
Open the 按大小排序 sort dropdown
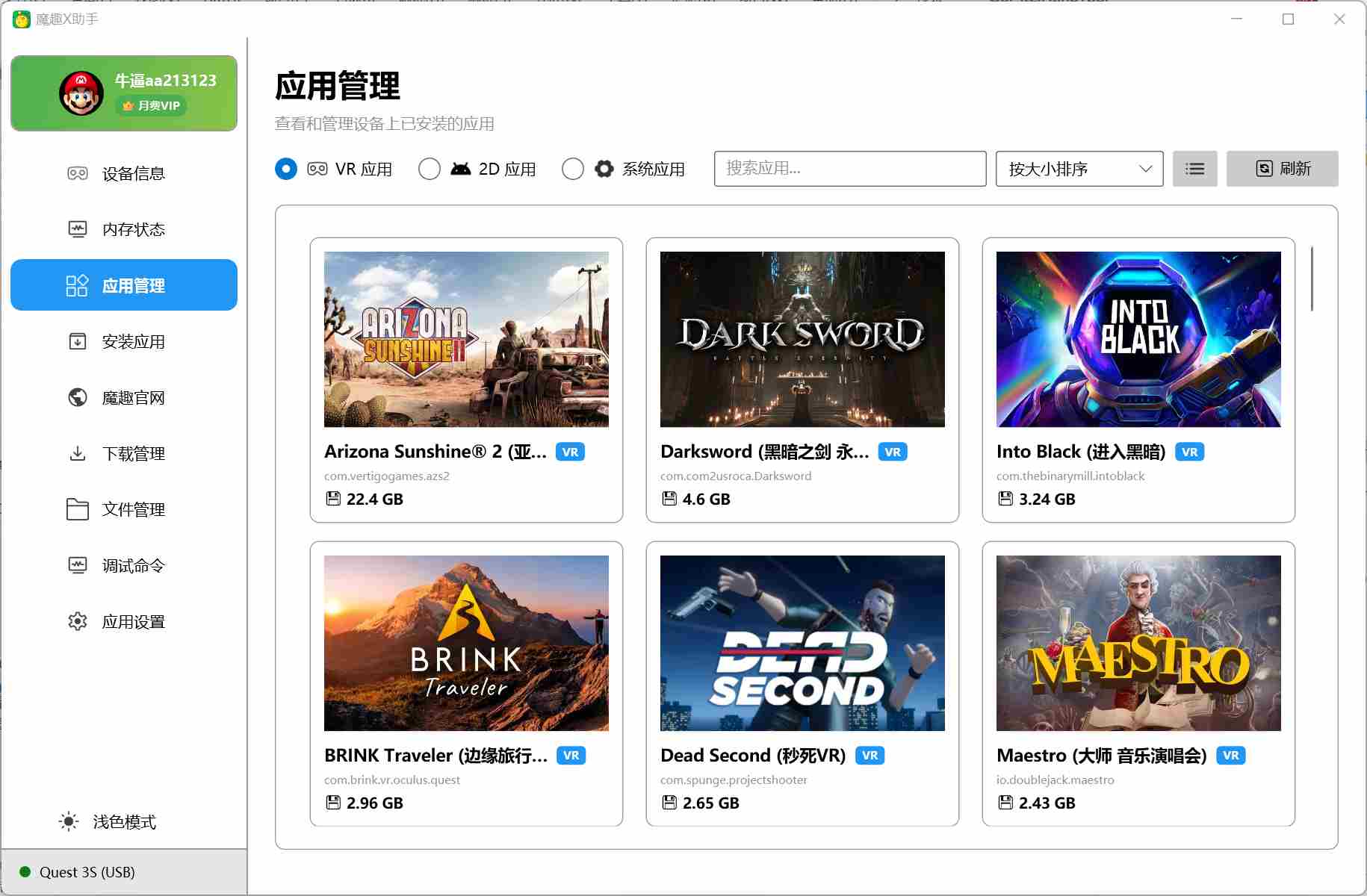pos(1079,169)
